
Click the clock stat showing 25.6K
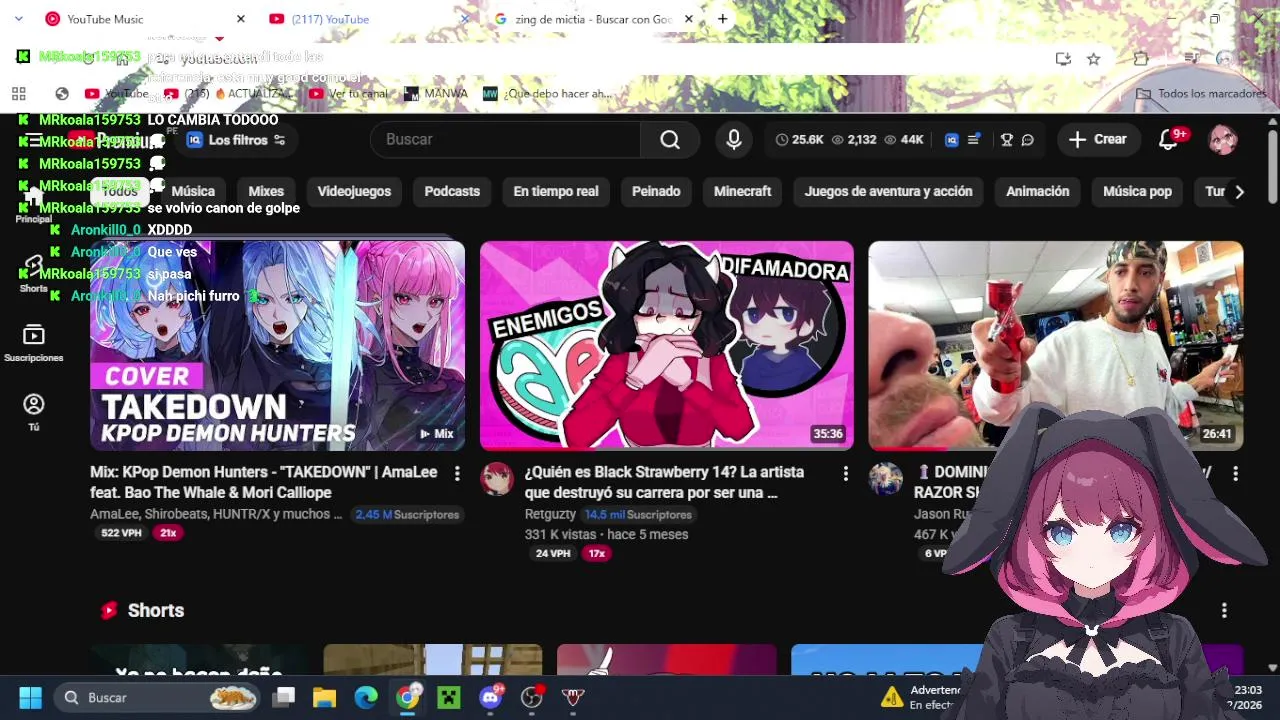(799, 140)
